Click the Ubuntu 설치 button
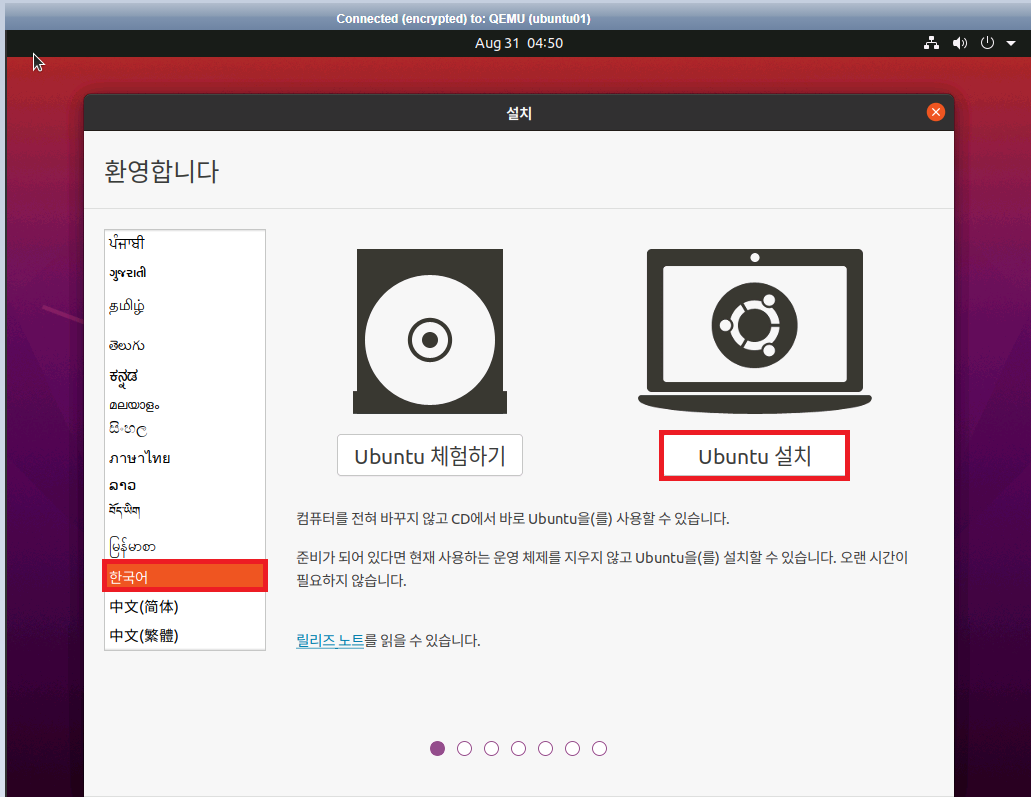1031x797 pixels. coord(754,456)
